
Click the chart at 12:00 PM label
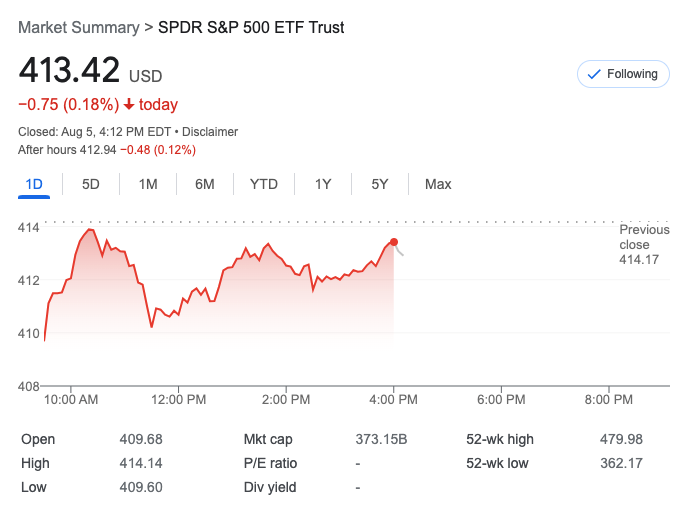pos(179,399)
